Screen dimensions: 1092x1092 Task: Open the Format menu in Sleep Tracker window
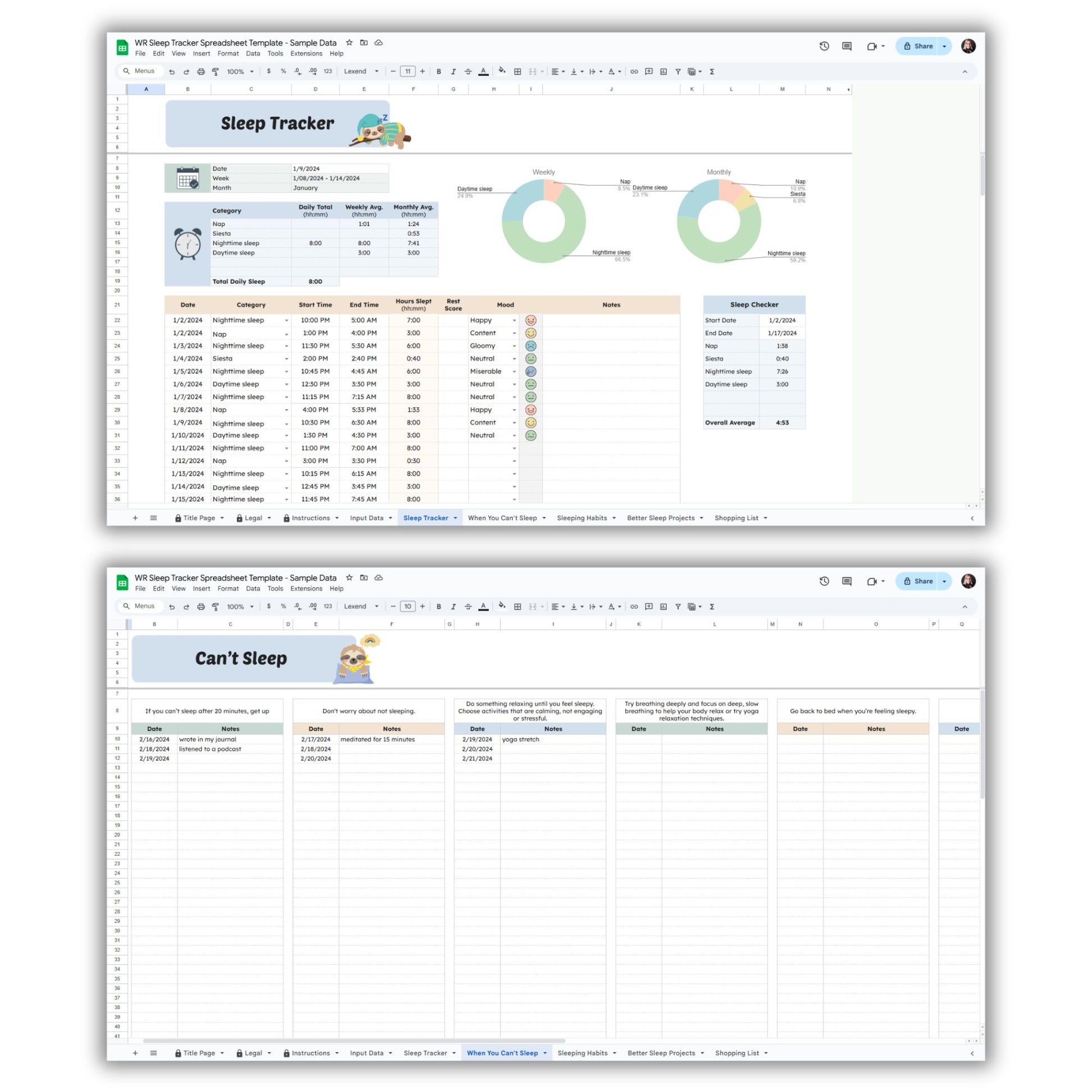(x=228, y=54)
